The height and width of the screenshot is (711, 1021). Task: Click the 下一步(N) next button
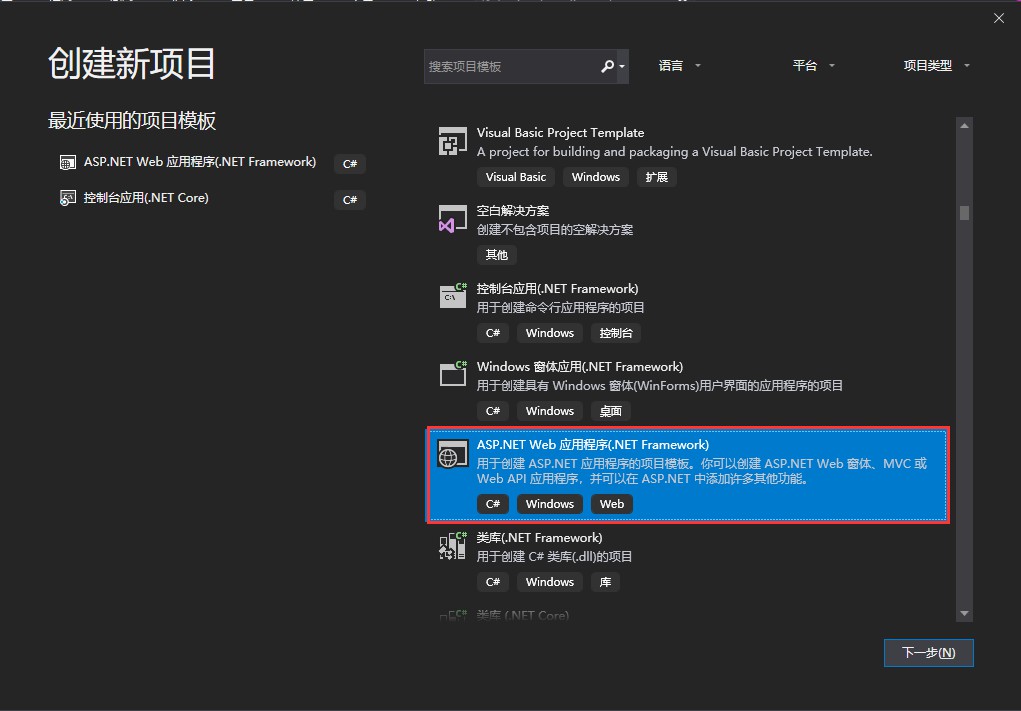pyautogui.click(x=929, y=652)
